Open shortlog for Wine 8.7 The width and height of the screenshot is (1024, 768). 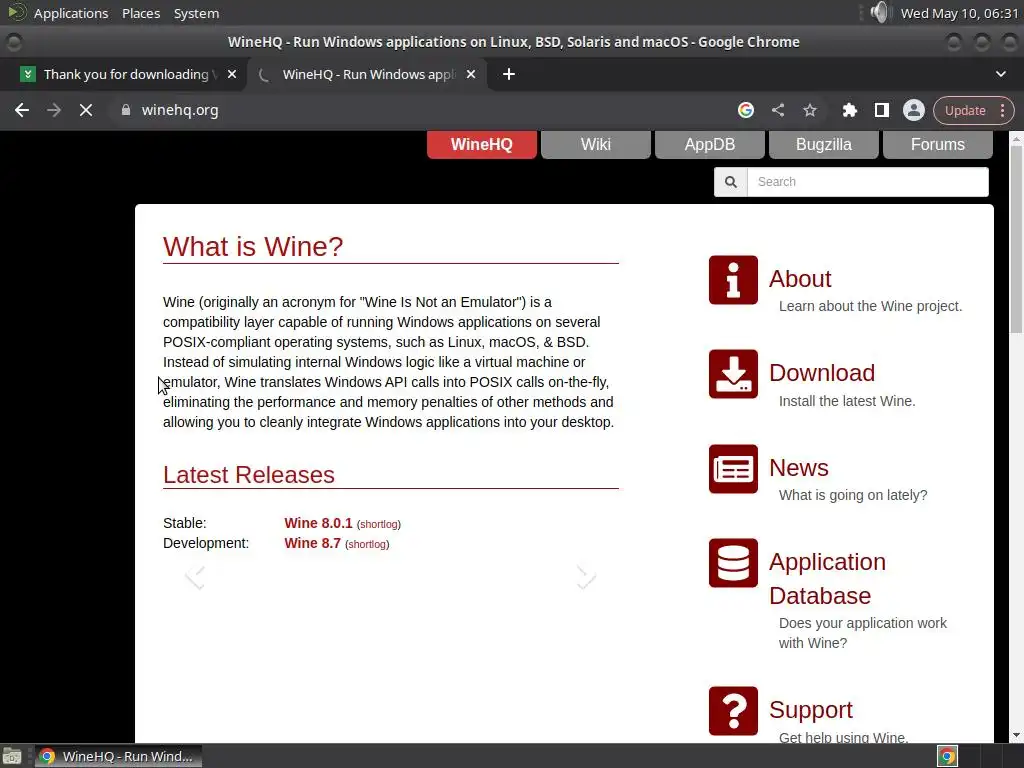click(367, 545)
